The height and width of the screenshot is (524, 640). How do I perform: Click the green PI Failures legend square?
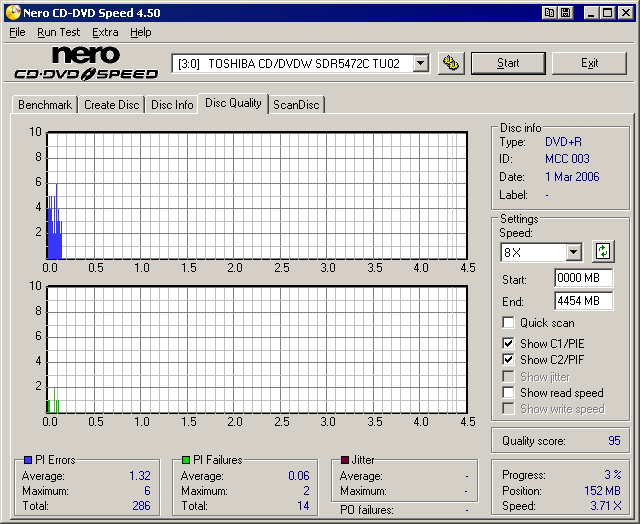[186, 460]
